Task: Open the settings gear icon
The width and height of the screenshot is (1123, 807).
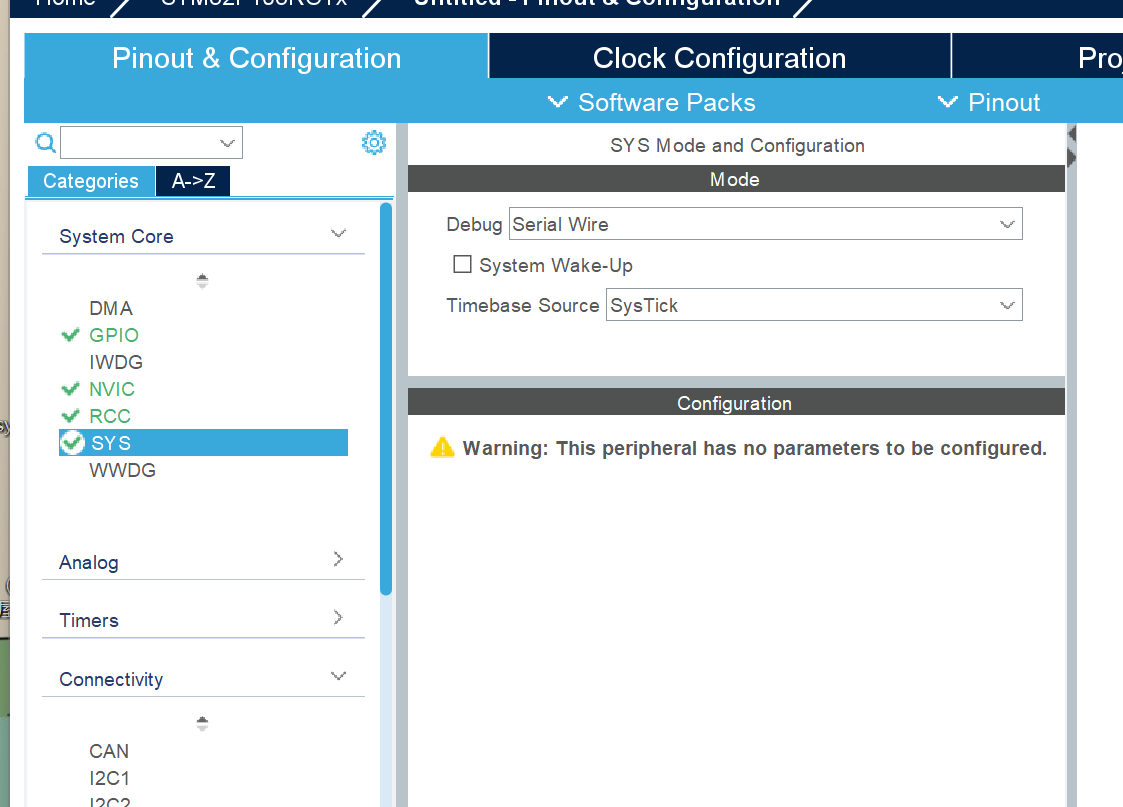Action: point(373,142)
